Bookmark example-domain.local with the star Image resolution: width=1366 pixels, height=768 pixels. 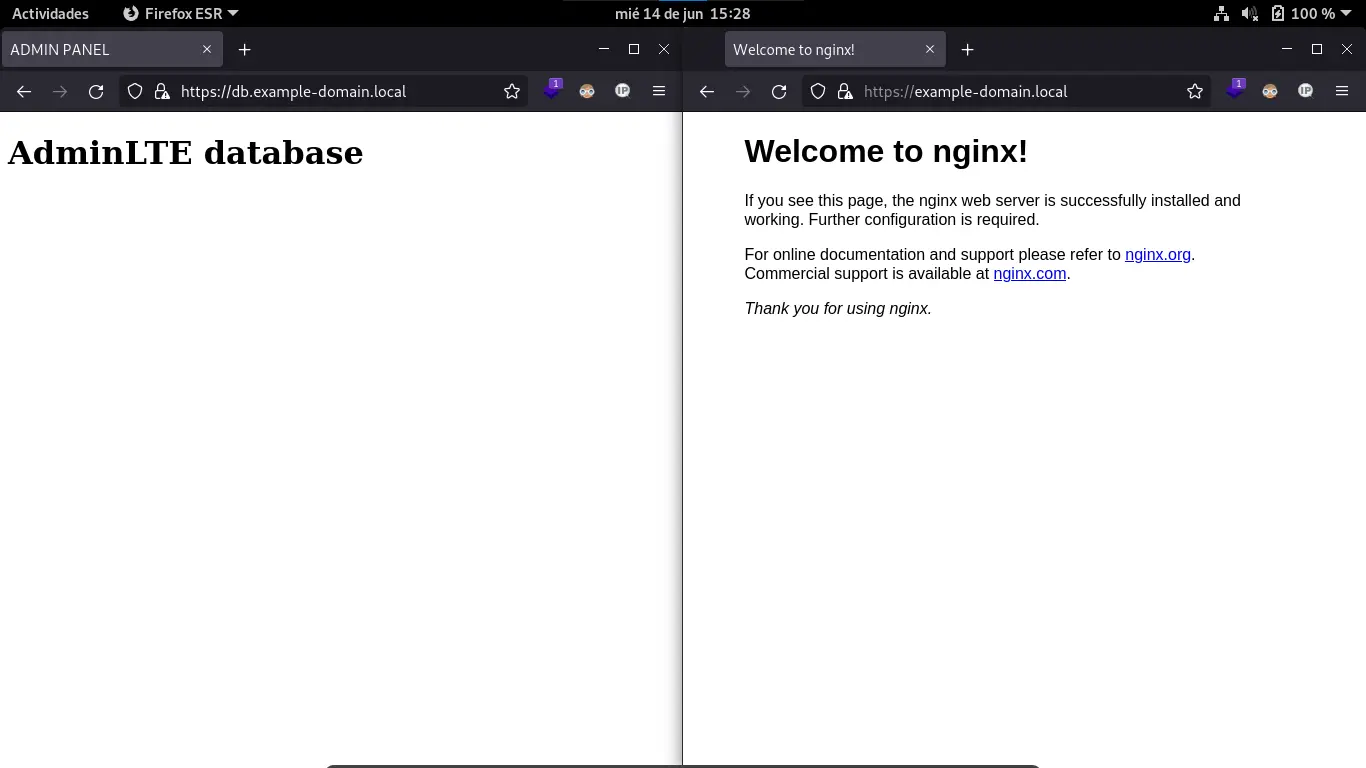point(1195,91)
